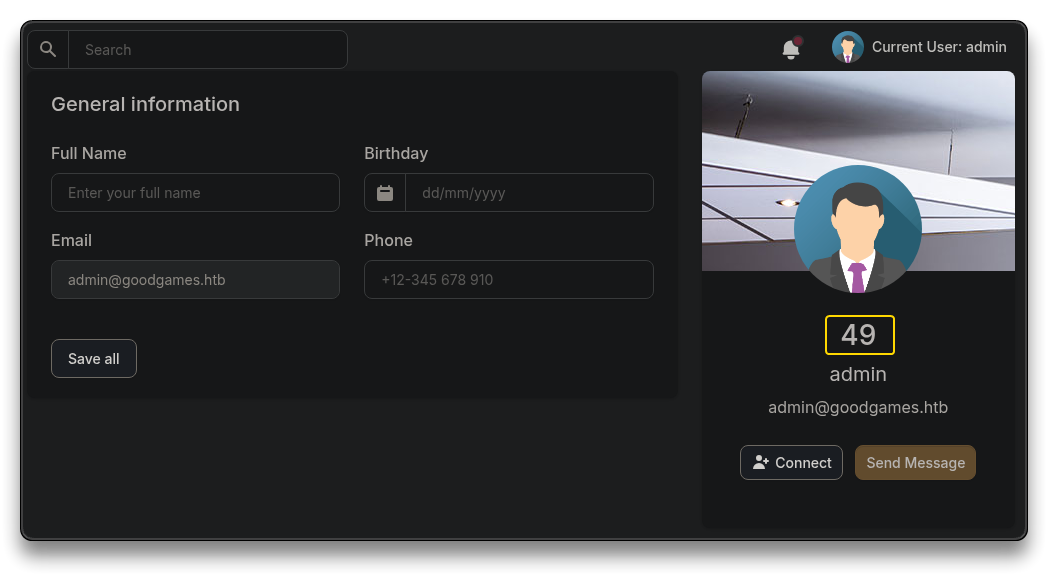Click the calendar icon beside Birthday
Image resolution: width=1048 pixels, height=576 pixels.
[385, 193]
